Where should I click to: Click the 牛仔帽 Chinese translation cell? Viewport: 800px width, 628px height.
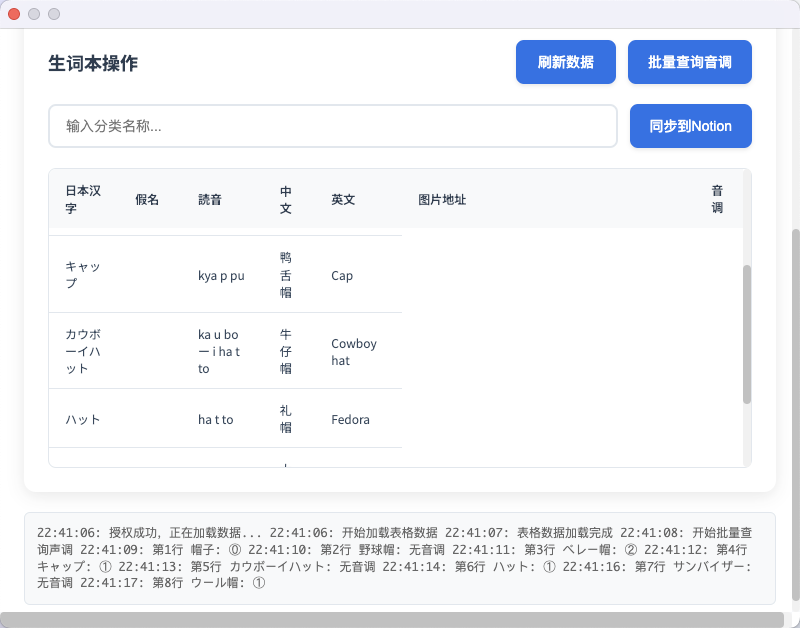point(286,351)
